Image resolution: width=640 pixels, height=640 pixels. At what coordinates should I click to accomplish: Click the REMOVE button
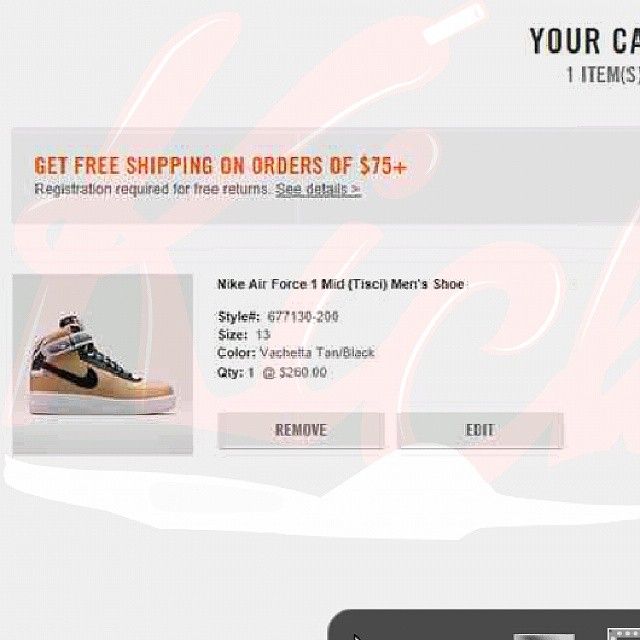coord(301,430)
